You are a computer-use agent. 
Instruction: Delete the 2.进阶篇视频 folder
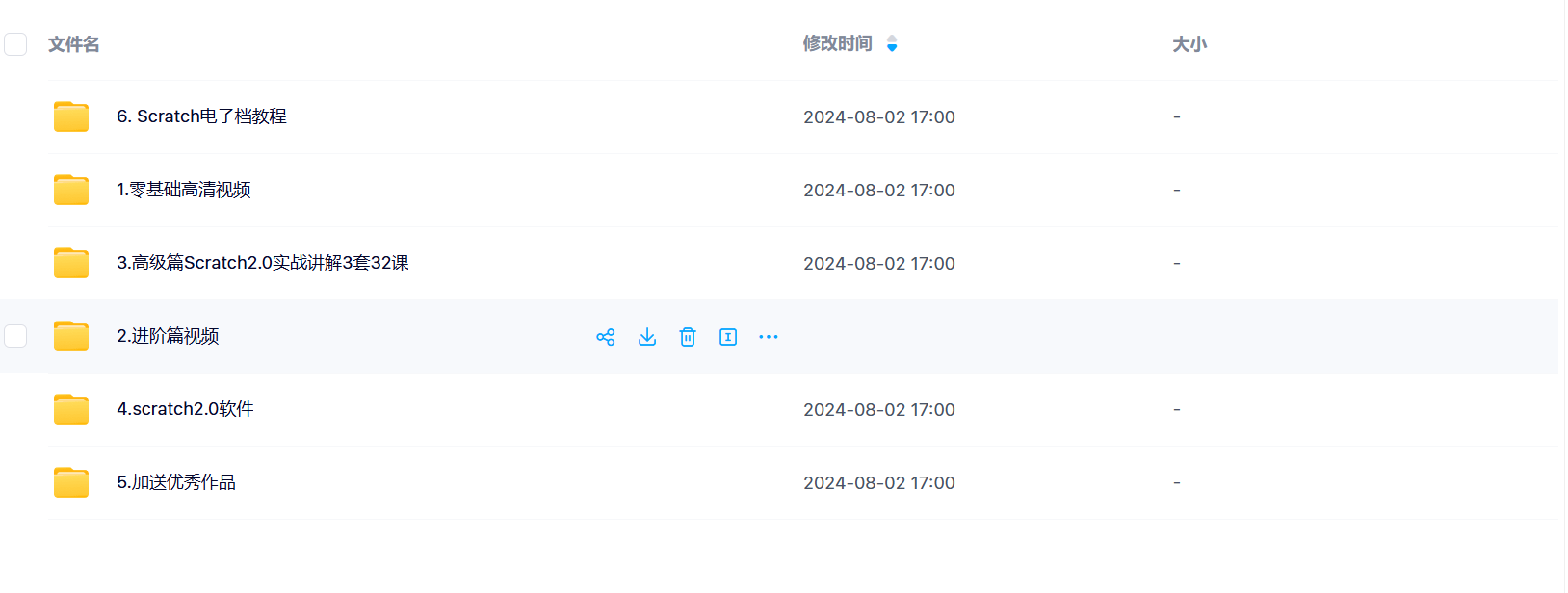coord(688,337)
